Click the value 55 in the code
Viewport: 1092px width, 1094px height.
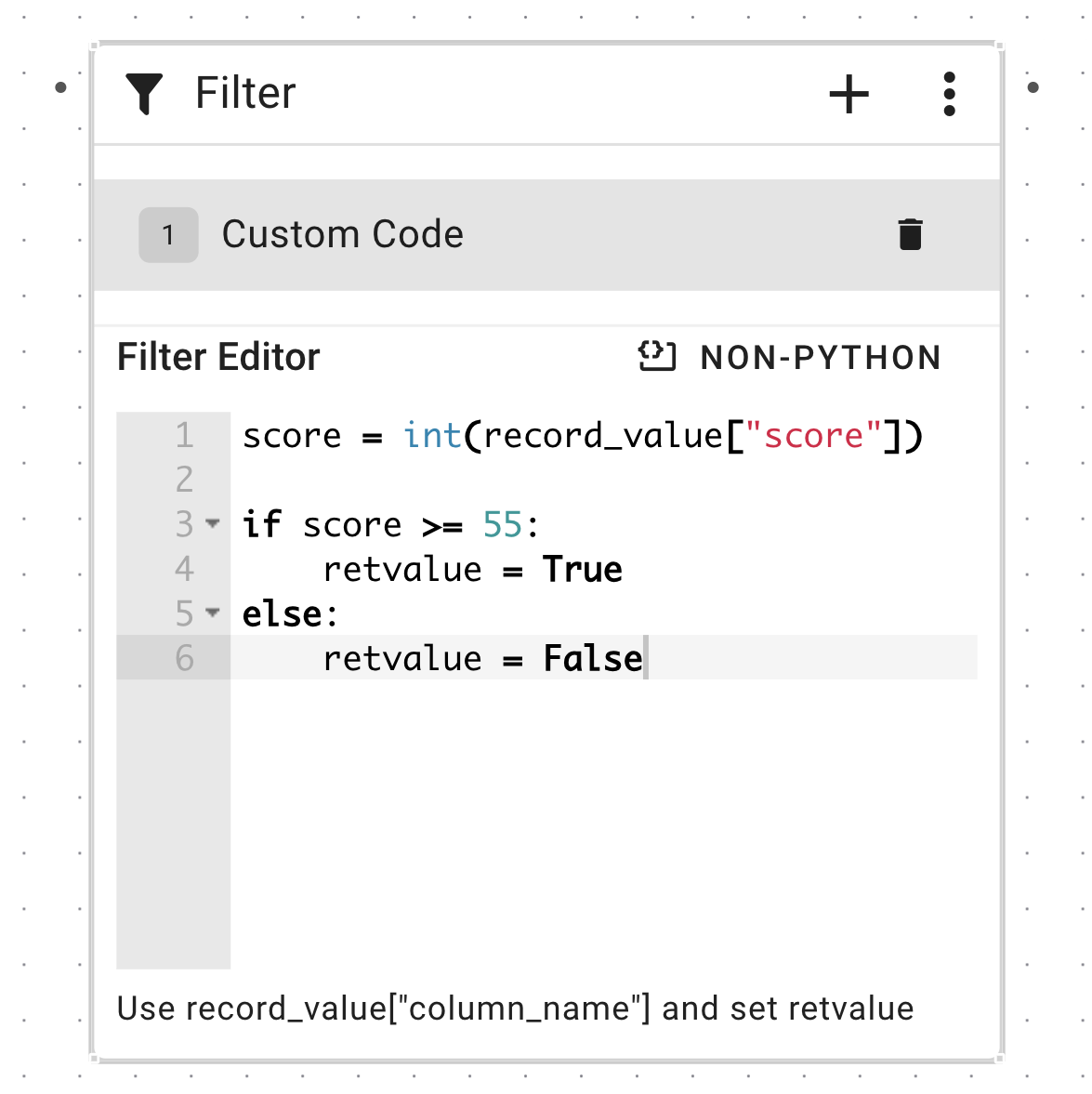click(x=503, y=525)
